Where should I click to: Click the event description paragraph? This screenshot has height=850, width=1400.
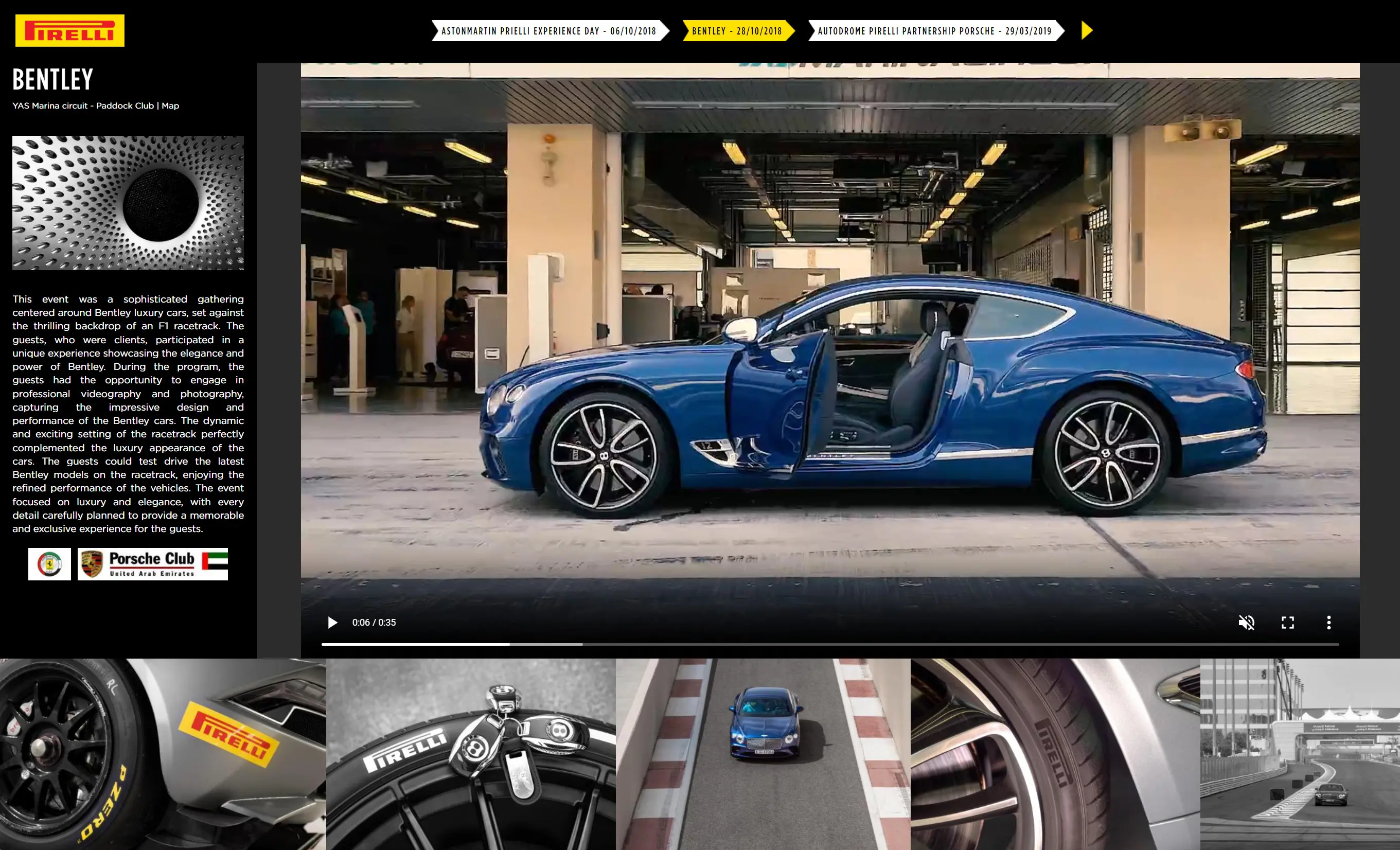[x=129, y=414]
